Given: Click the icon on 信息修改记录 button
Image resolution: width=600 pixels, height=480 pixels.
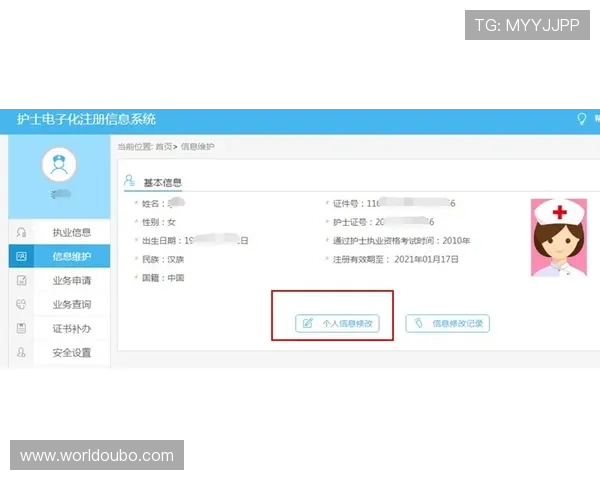Looking at the screenshot, I should 419,323.
